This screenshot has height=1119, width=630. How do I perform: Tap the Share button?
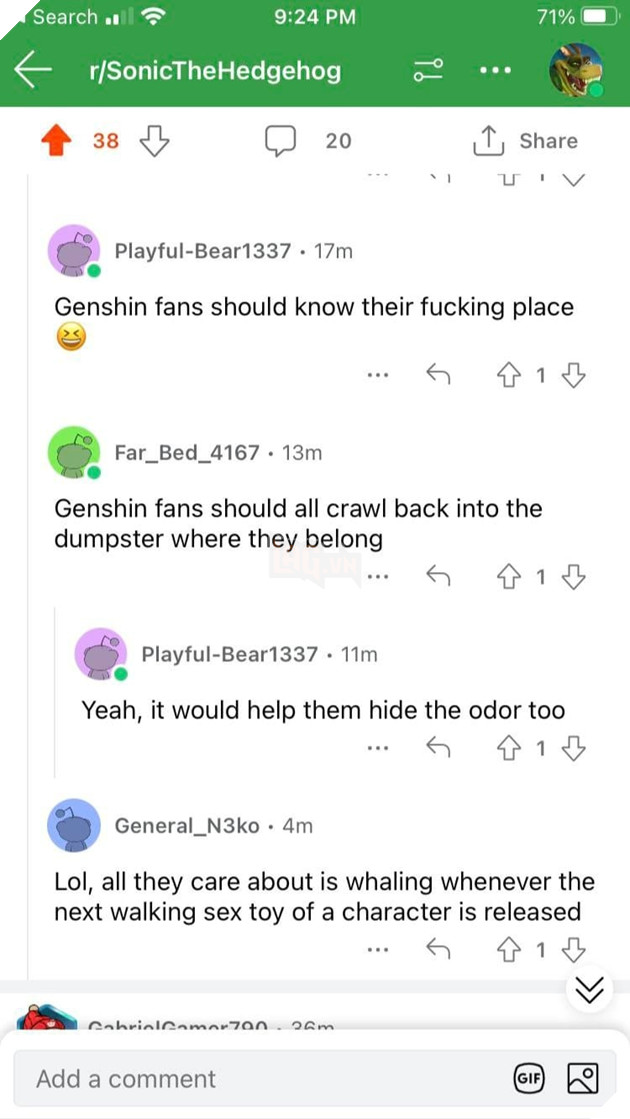click(525, 141)
